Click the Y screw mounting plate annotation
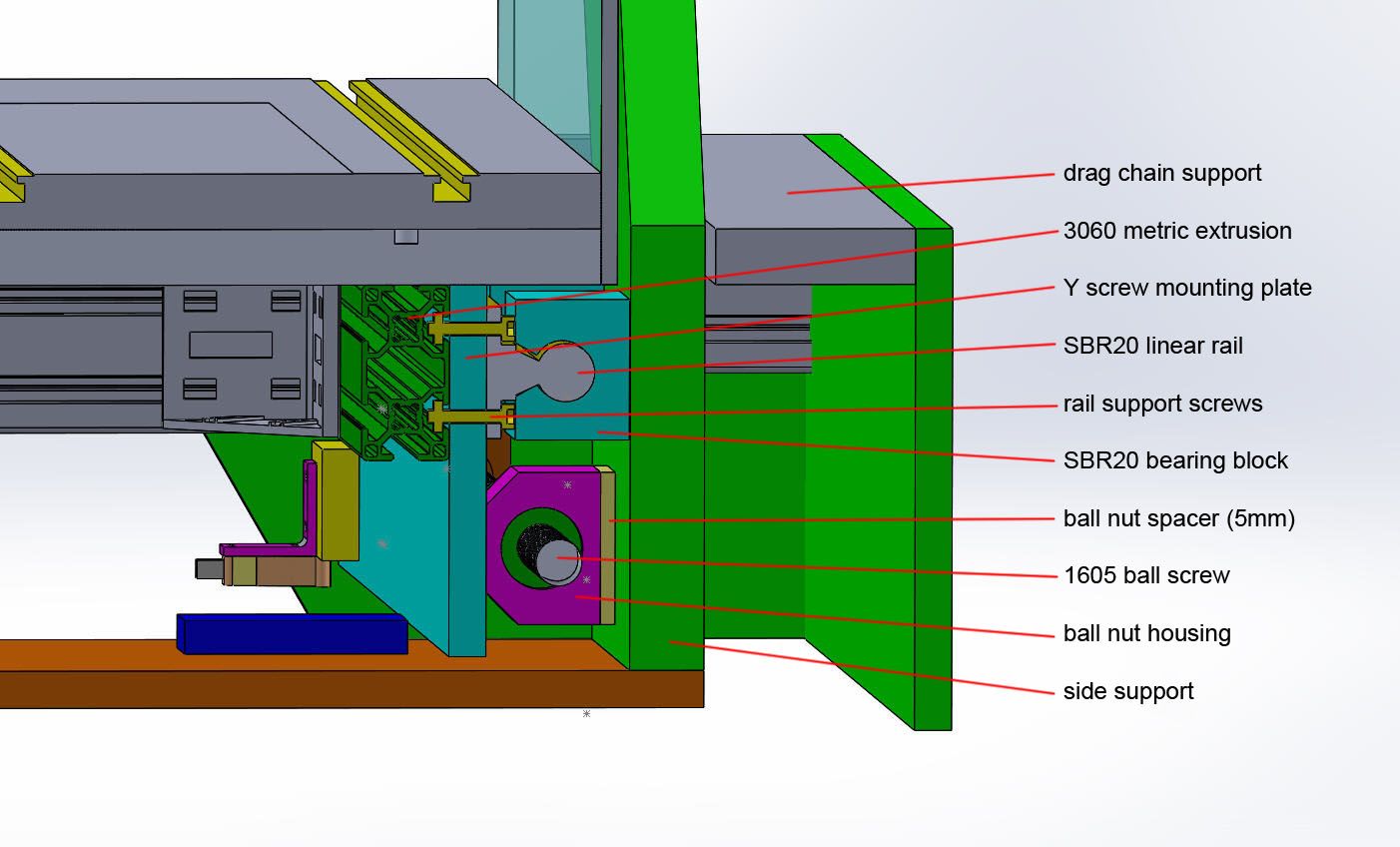Screen dimensions: 1400x847 [x=1188, y=288]
